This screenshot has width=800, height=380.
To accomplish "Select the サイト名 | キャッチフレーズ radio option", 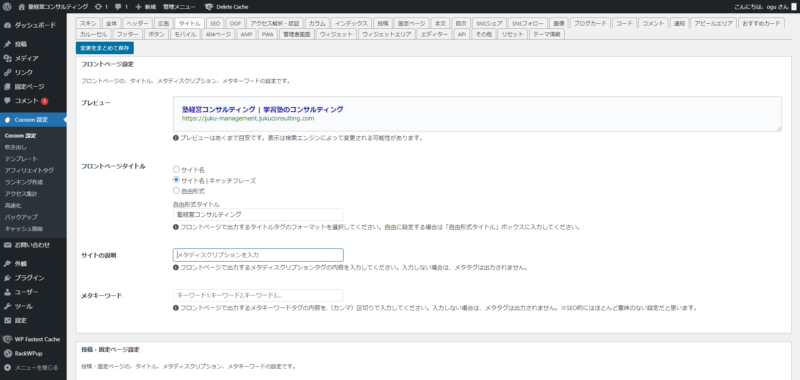I will point(176,180).
